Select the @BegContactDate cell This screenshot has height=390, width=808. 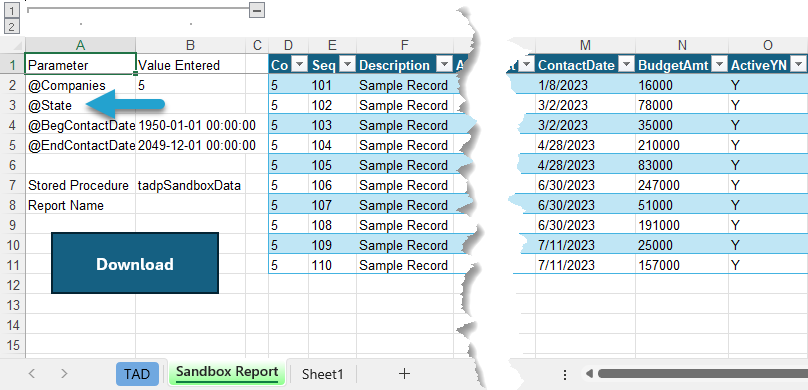[x=80, y=125]
